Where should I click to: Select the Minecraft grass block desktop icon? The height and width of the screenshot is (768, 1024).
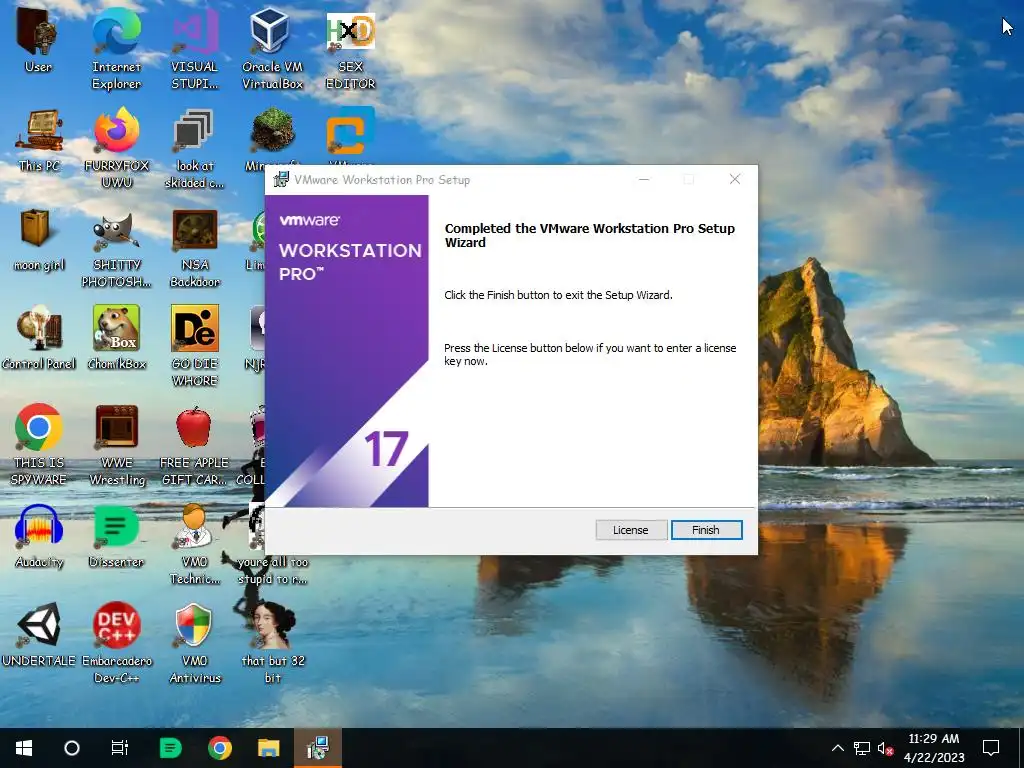coord(272,132)
